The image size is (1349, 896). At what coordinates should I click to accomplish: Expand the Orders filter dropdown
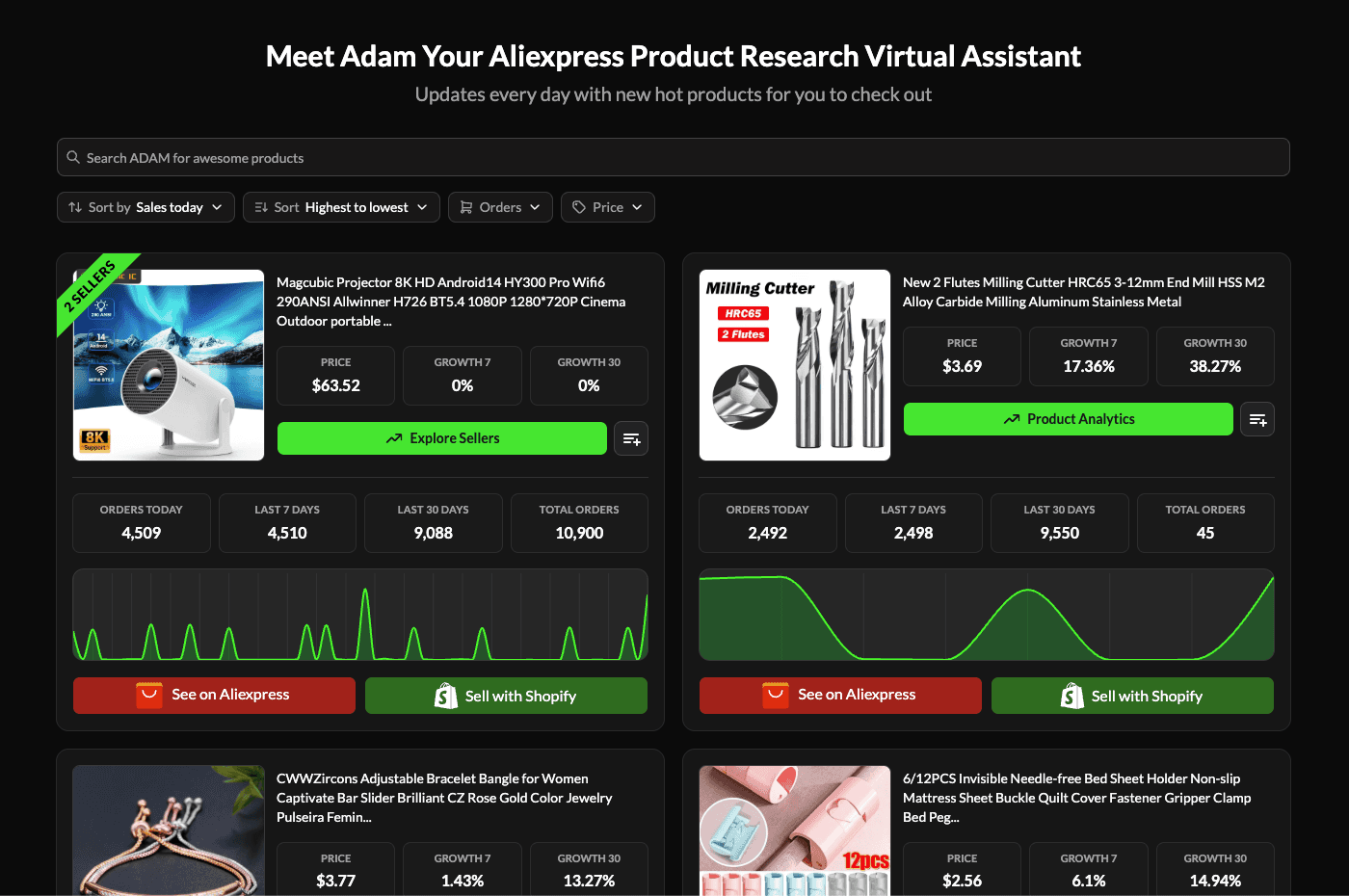(500, 206)
